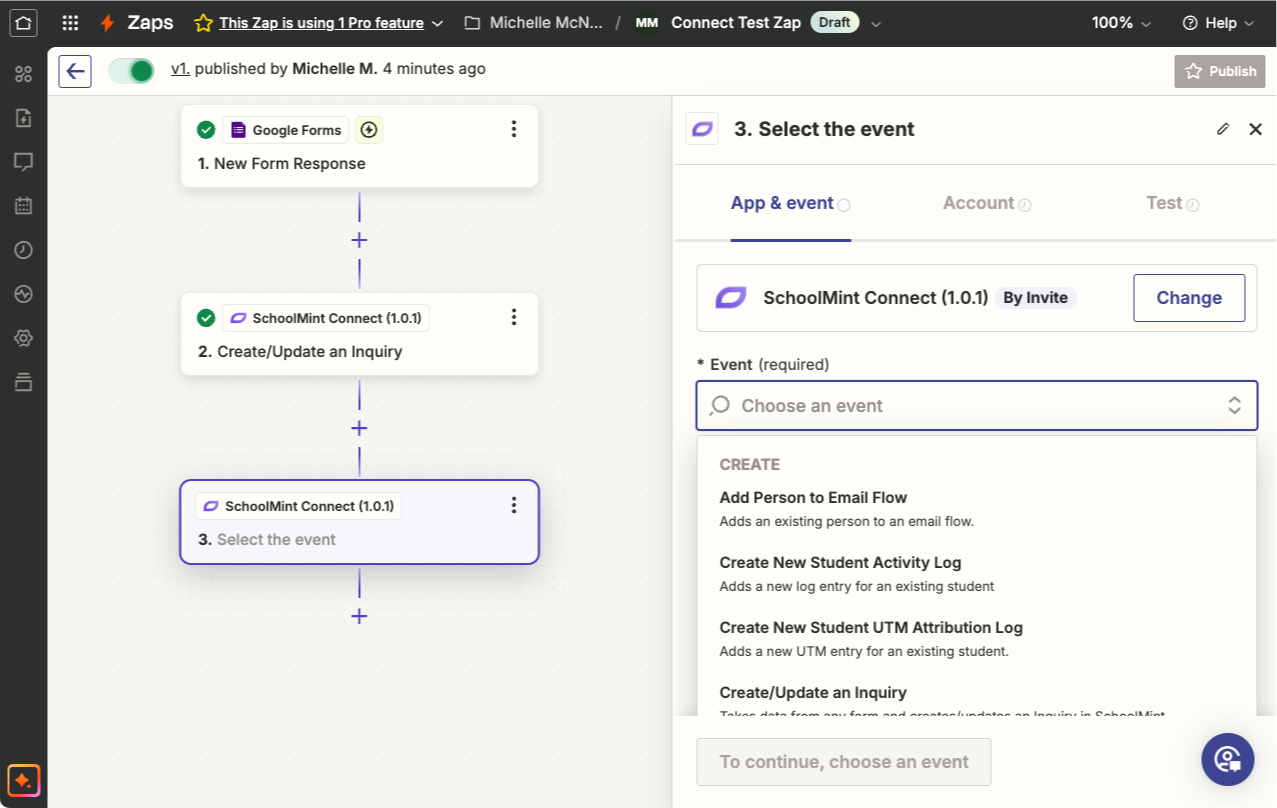Select step 1 New Form Response card

tap(359, 146)
